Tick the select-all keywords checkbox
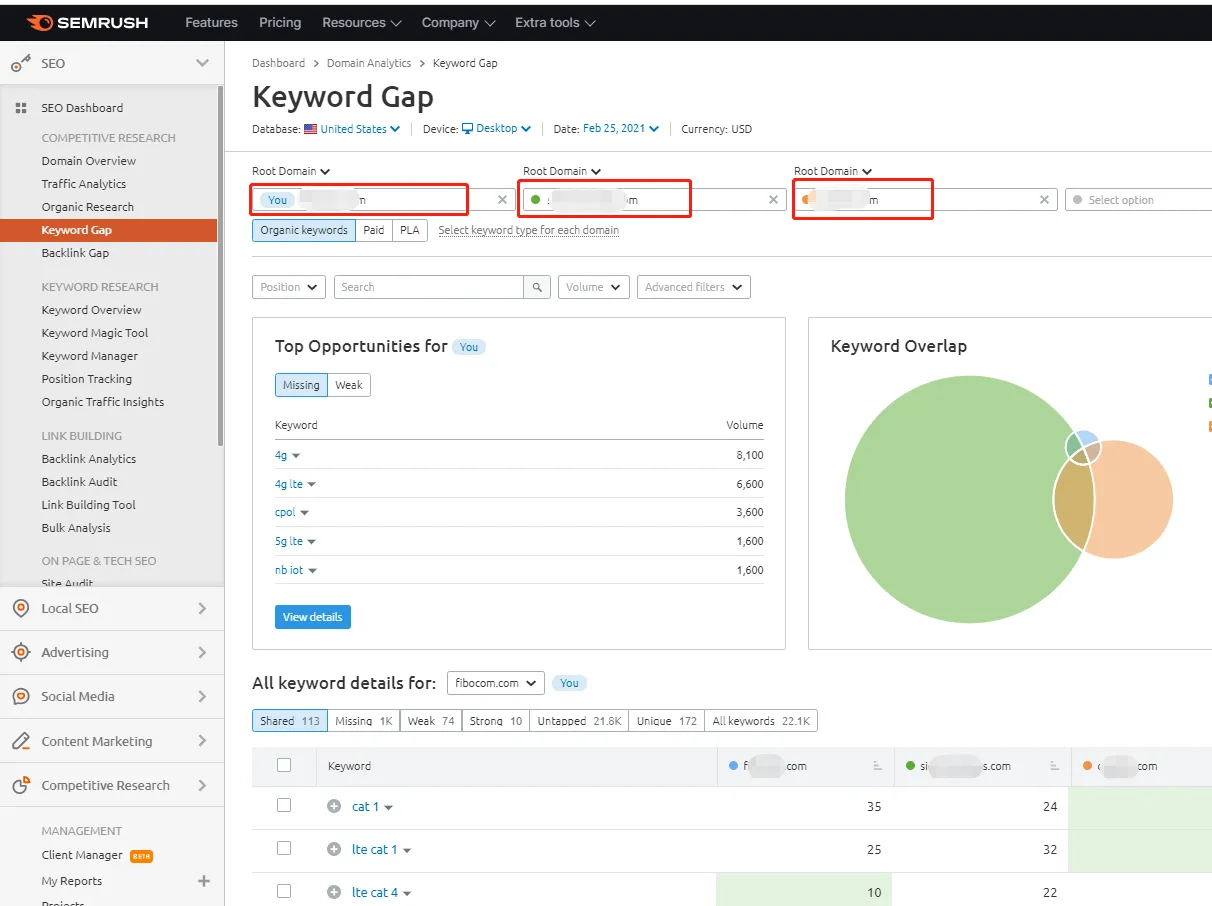Screen dimensions: 1212x906 [284, 765]
